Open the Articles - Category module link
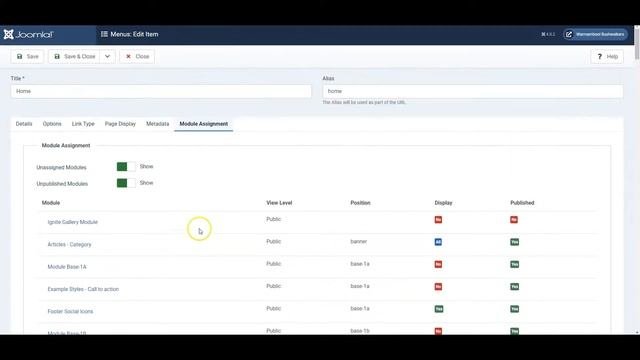Screen dimensions: 640x360 coord(69,244)
